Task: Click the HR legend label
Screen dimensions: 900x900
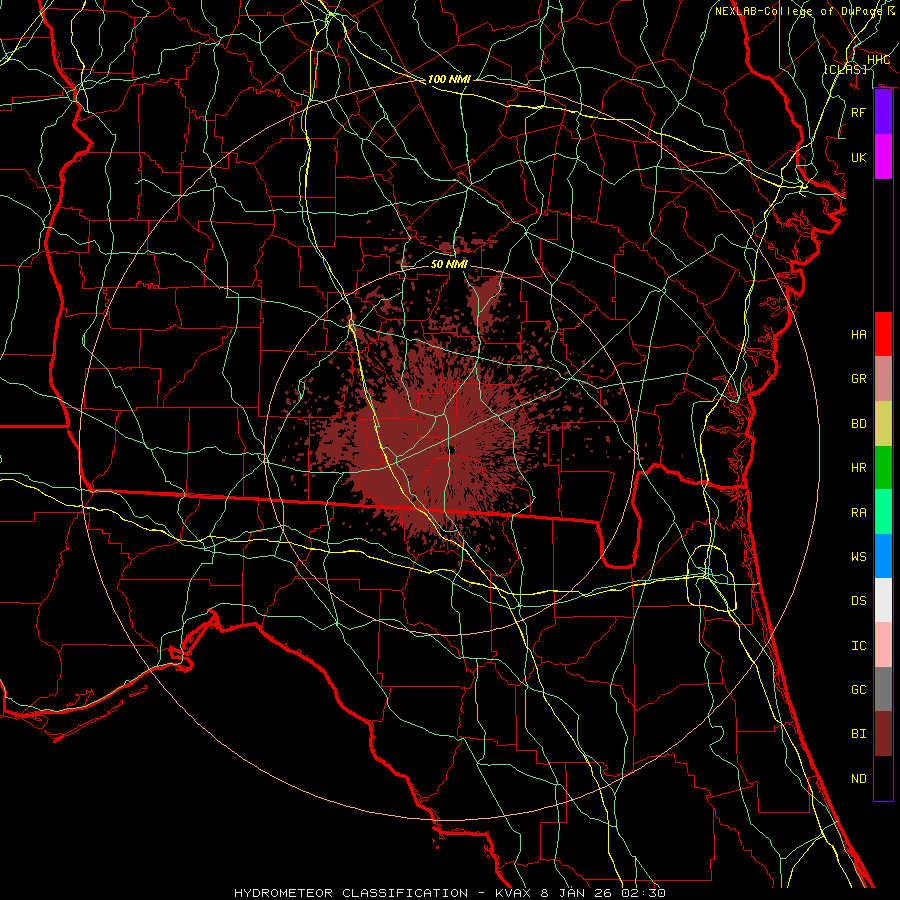Action: 858,468
